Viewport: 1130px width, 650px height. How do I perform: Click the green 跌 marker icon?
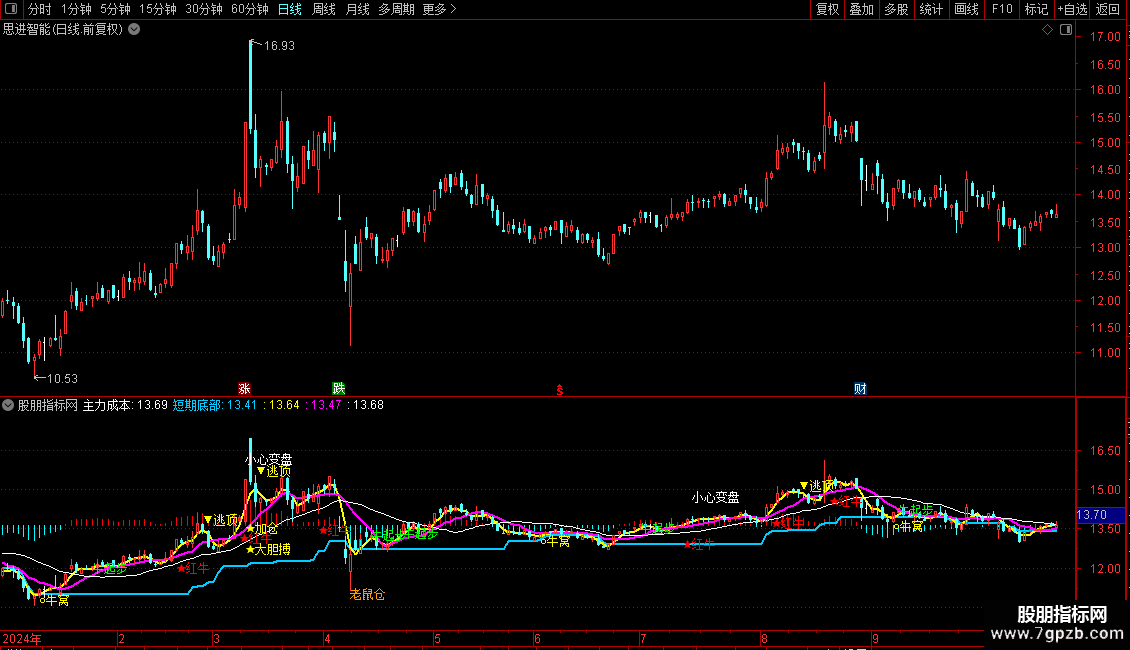(339, 388)
